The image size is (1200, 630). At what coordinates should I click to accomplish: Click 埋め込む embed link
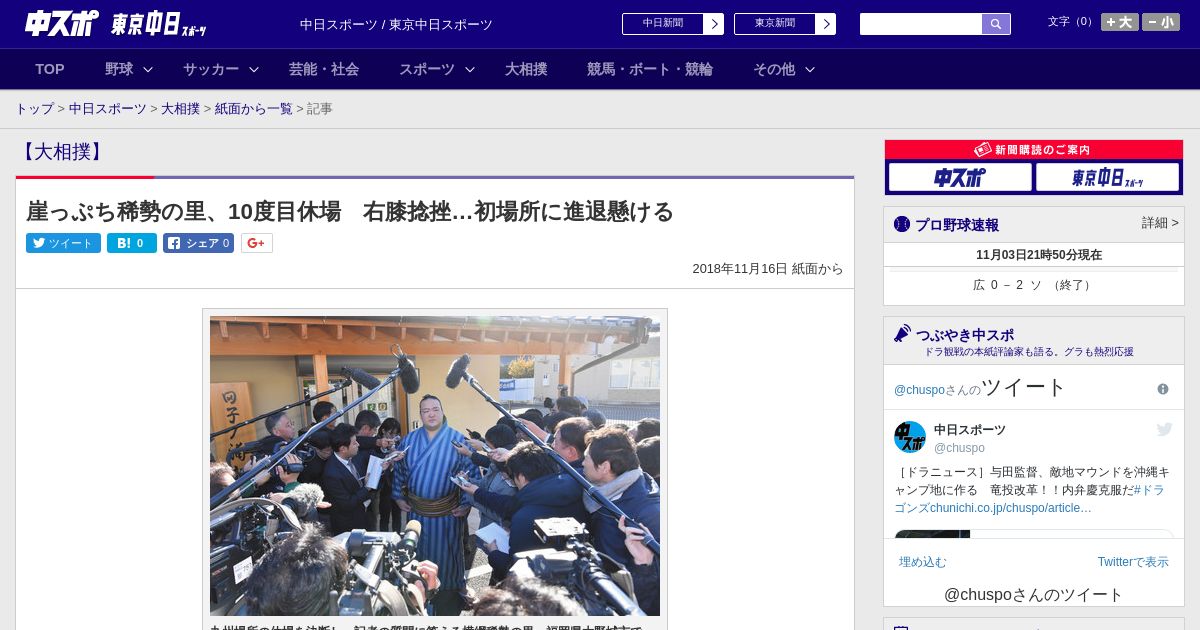[x=922, y=562]
